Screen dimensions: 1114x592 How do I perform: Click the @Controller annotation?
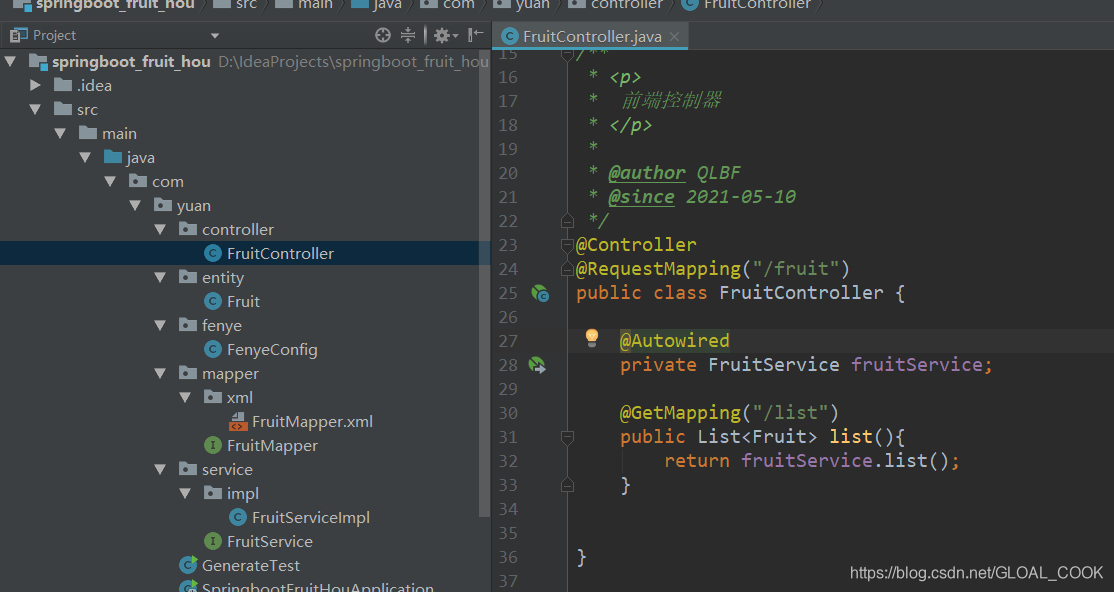(x=636, y=245)
